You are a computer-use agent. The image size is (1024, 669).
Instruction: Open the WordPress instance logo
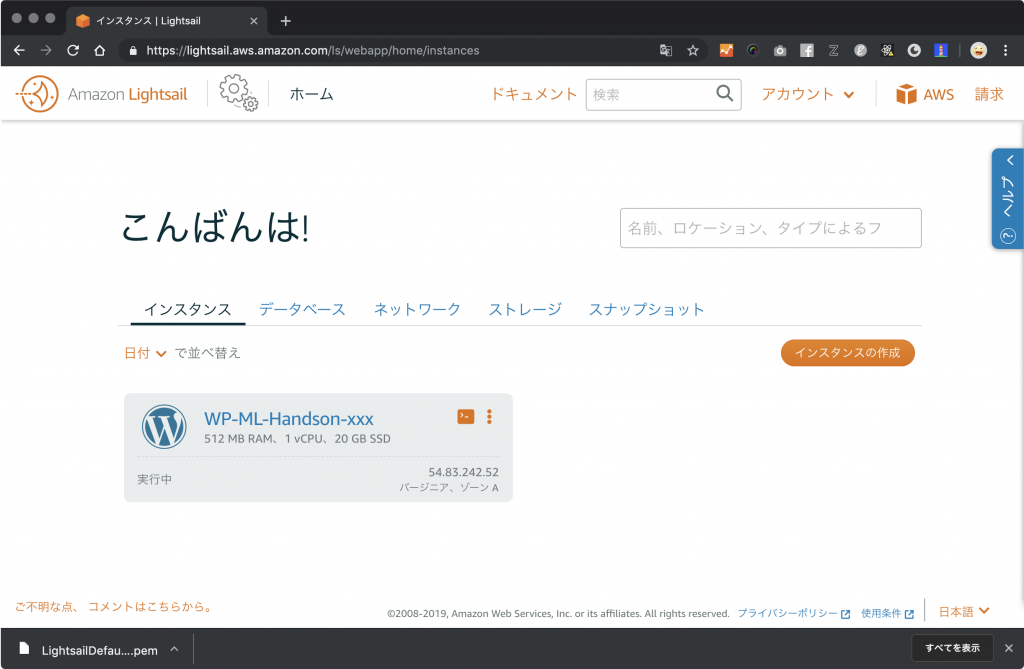(164, 427)
